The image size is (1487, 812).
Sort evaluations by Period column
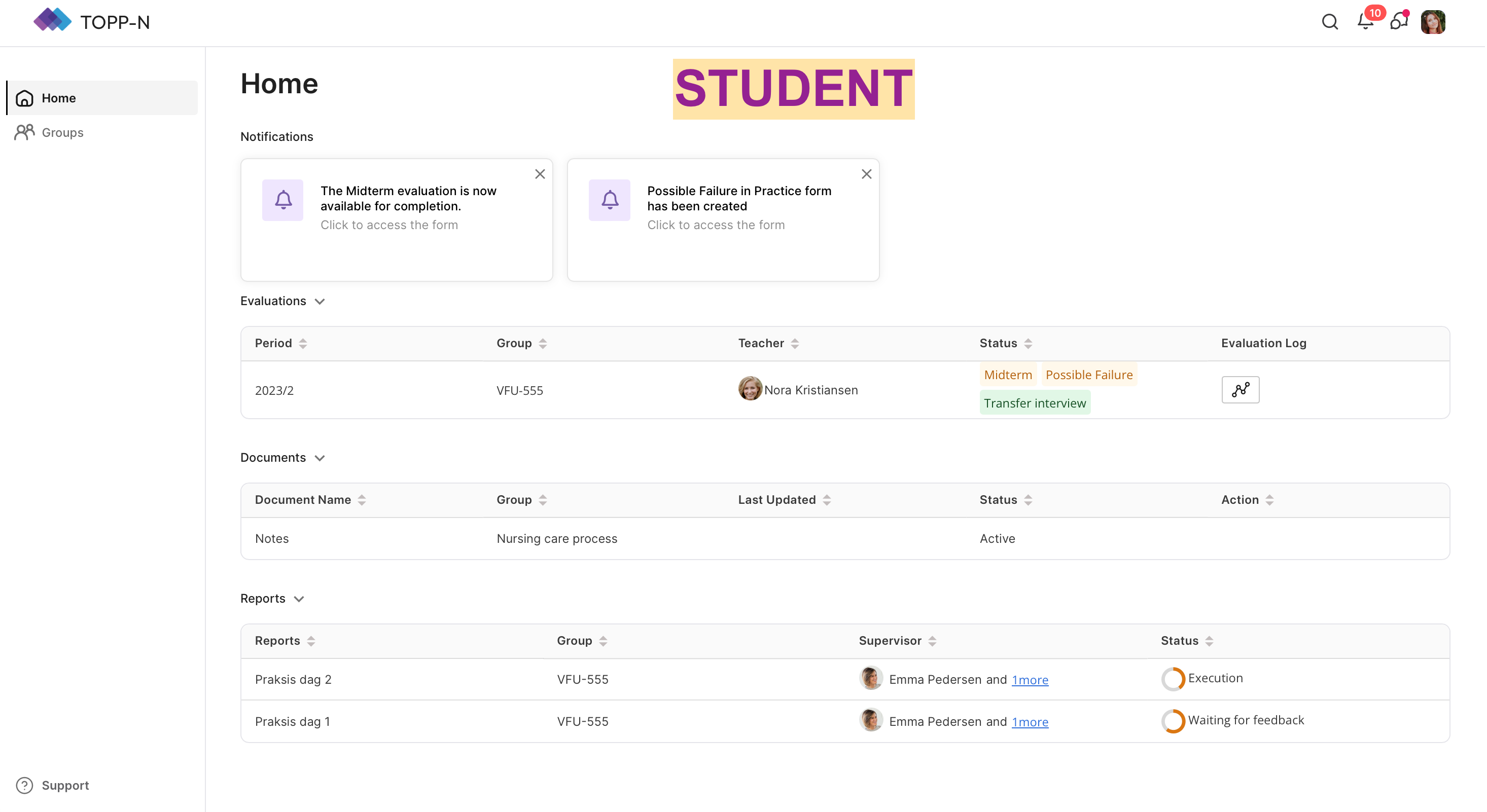[x=303, y=343]
